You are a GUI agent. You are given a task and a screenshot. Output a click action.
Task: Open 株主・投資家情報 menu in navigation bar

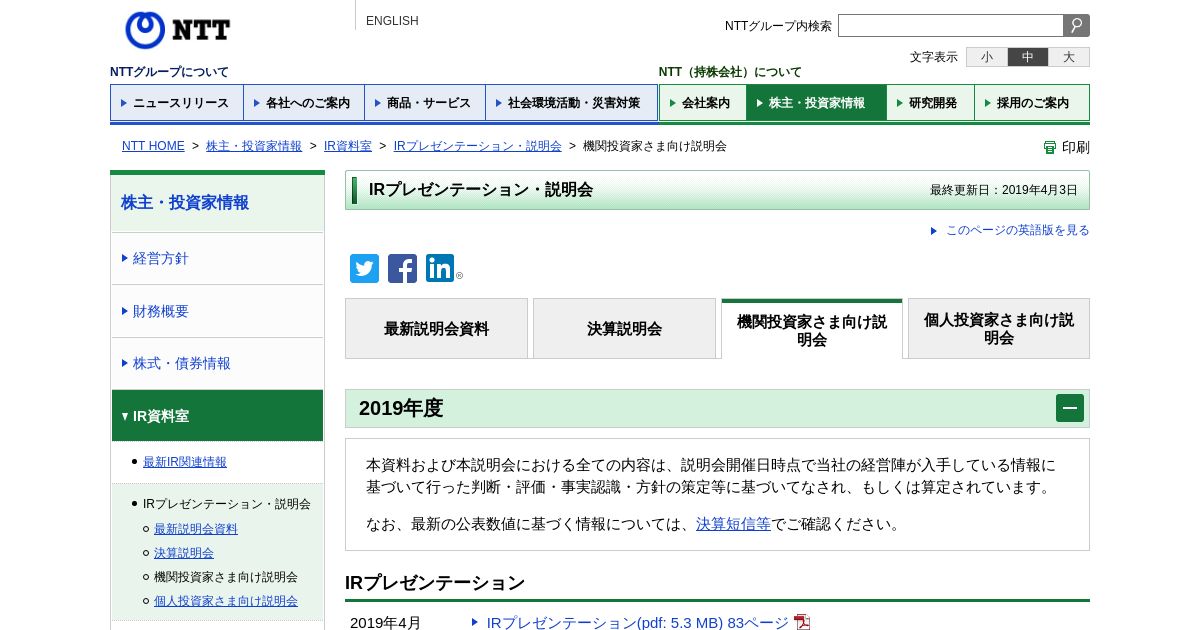point(816,103)
